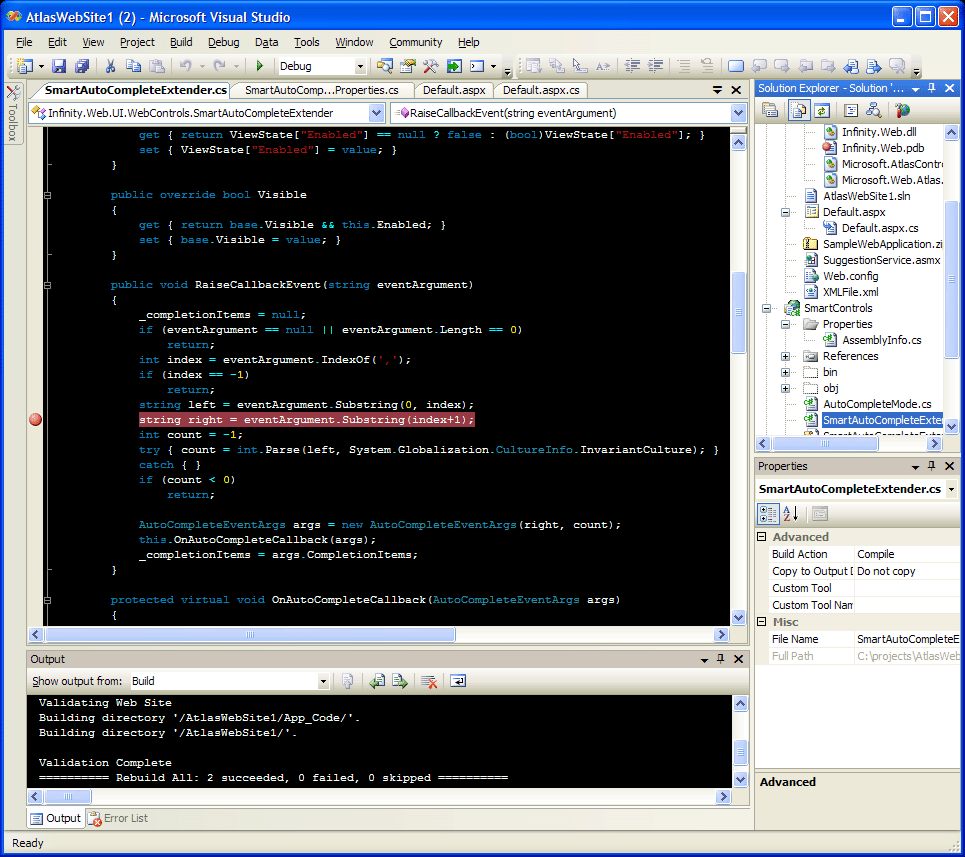This screenshot has width=965, height=857.
Task: Click the Comment selected lines toolbar icon
Action: point(683,66)
